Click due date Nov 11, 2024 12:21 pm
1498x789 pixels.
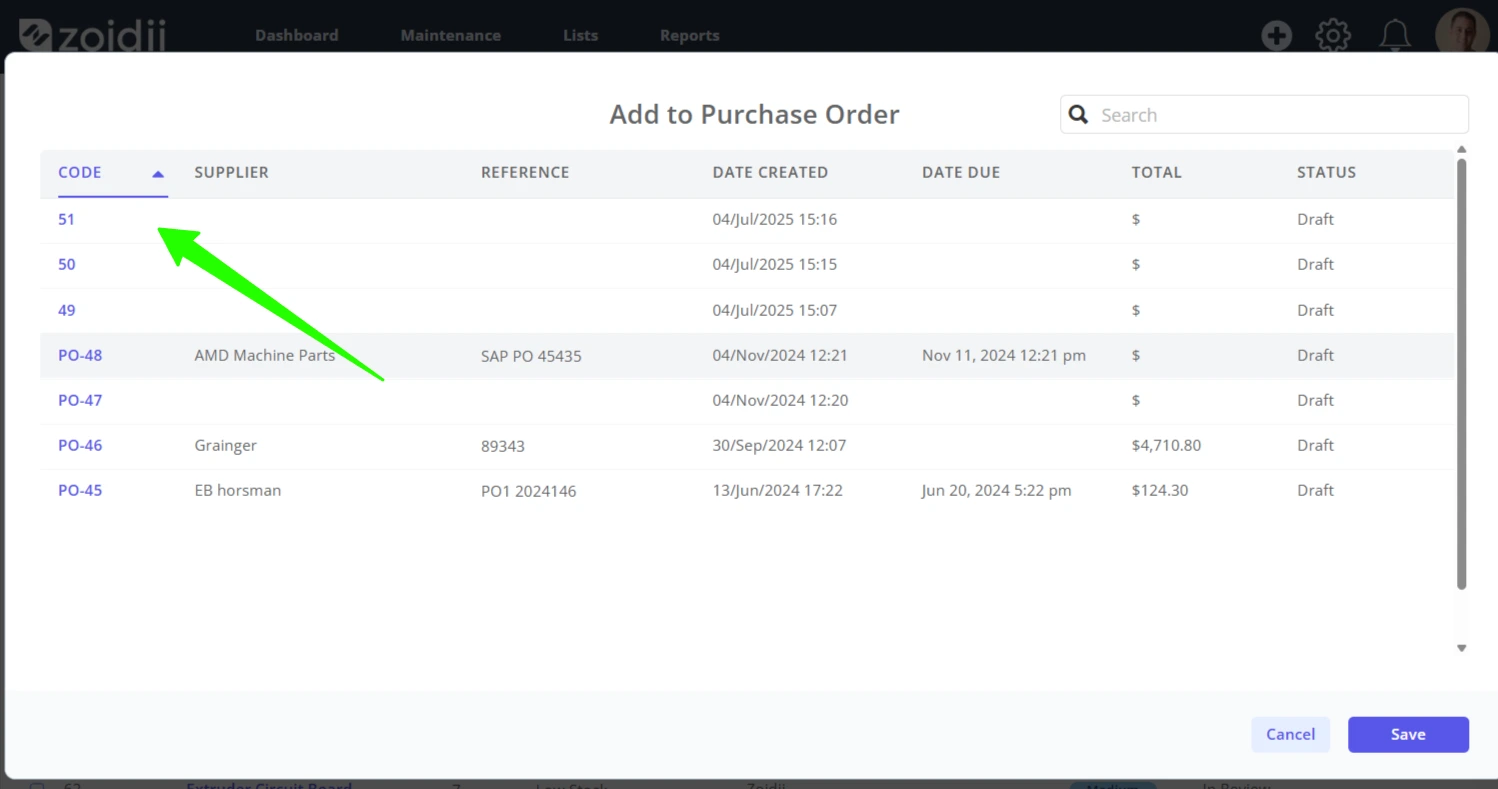coord(1004,355)
